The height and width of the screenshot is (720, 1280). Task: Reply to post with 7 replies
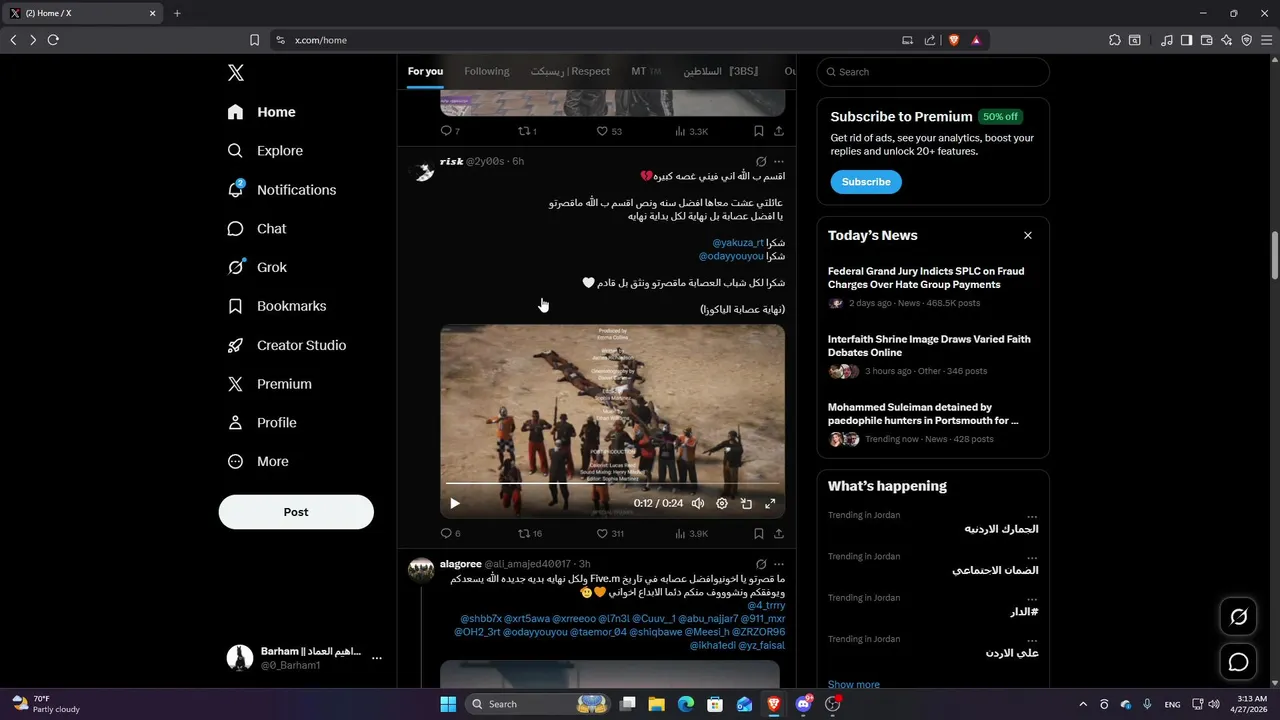(x=451, y=131)
